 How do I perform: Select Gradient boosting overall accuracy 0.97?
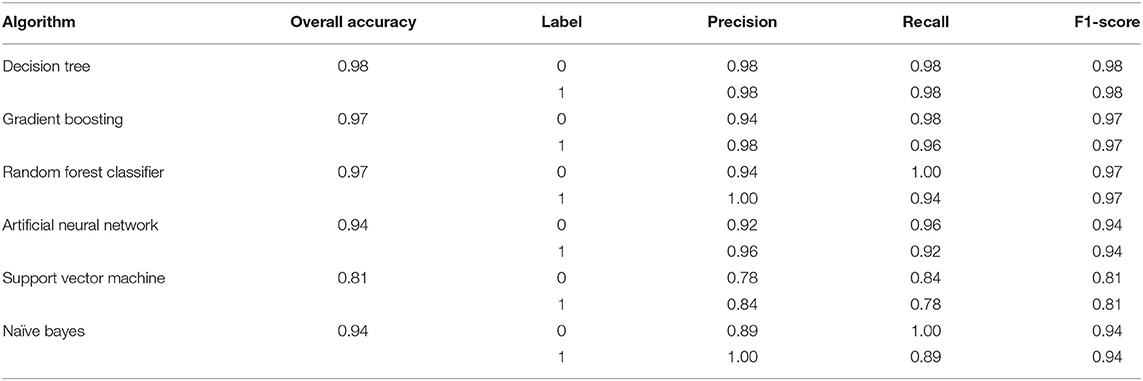[353, 119]
